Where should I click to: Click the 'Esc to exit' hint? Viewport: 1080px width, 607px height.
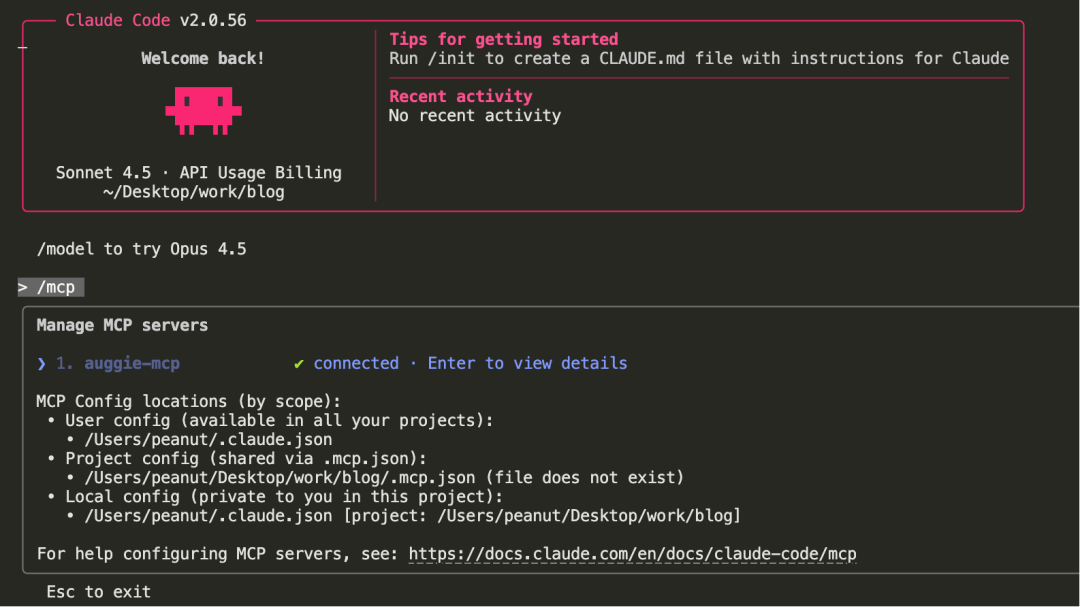click(x=98, y=592)
